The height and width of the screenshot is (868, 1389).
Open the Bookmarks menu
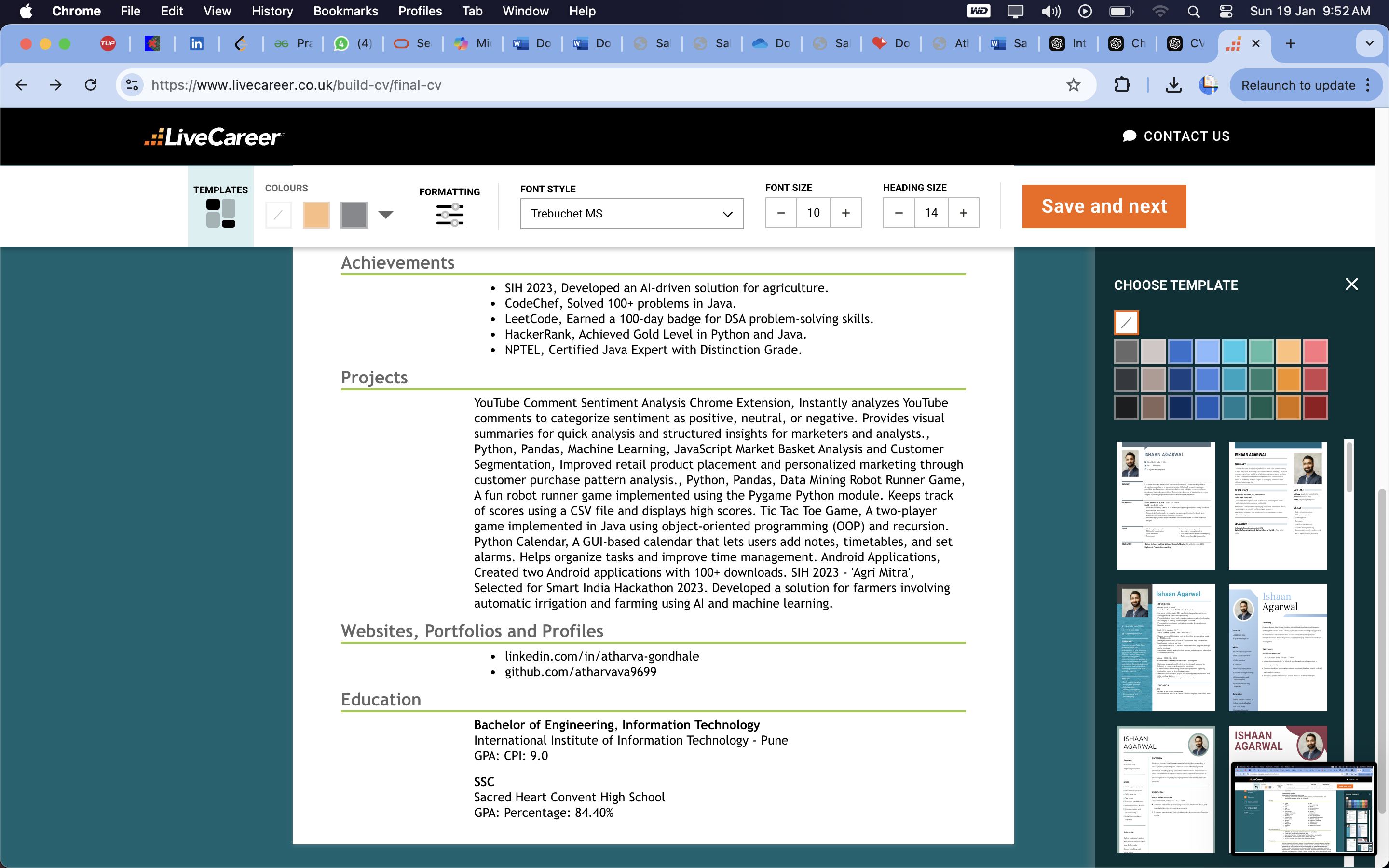[345, 11]
